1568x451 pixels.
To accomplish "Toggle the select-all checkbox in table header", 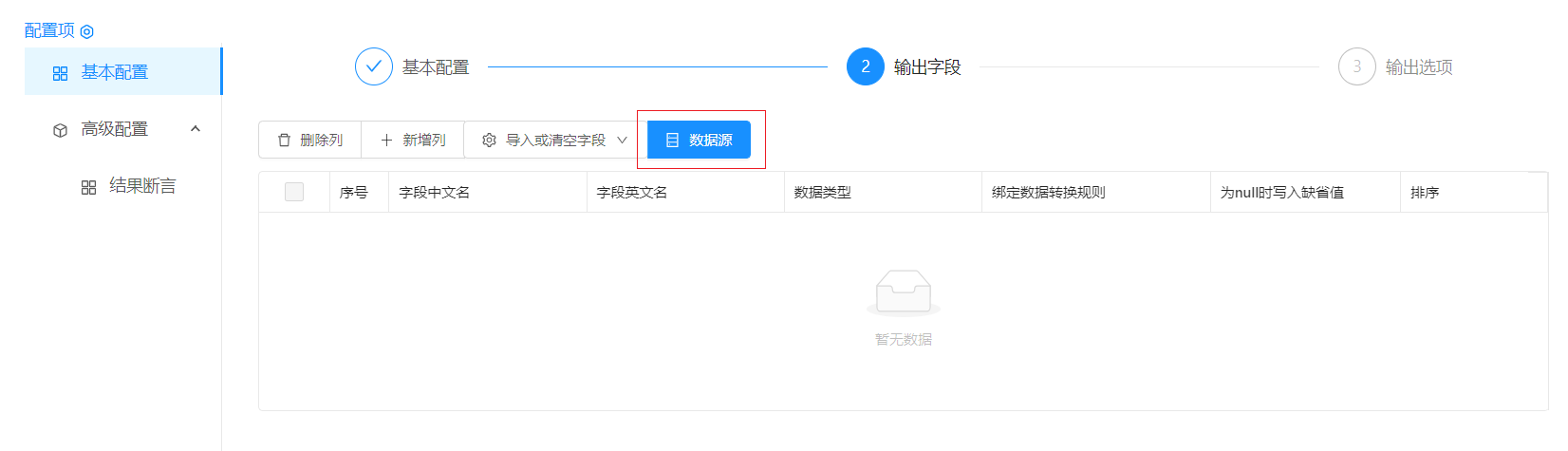I will click(x=294, y=192).
